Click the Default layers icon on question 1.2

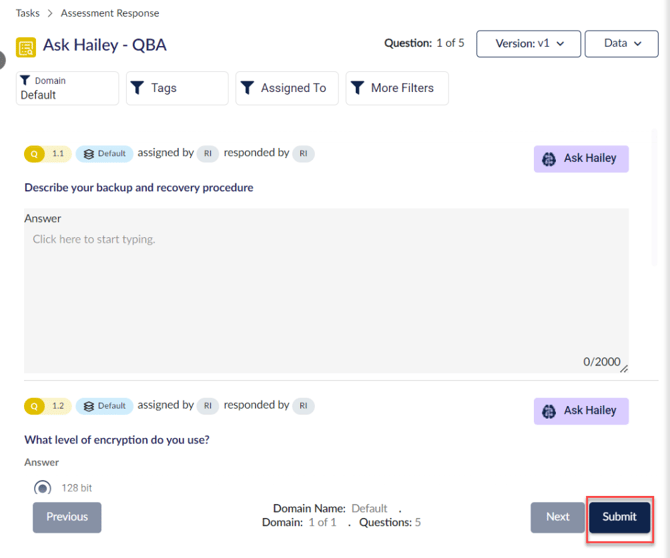(x=89, y=406)
